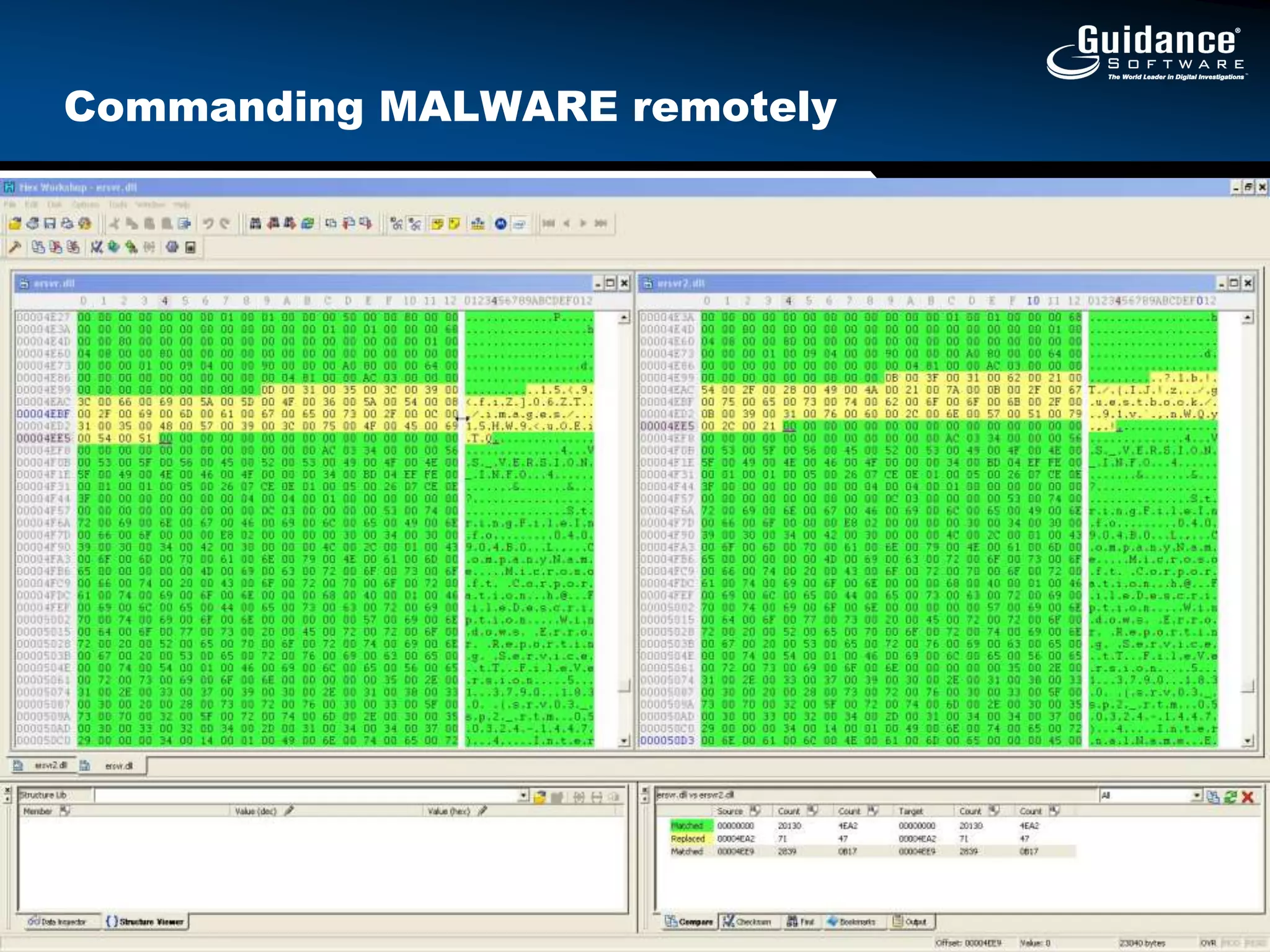Switch to the ersvr.dll document tab
The width and height of the screenshot is (1270, 952).
click(x=112, y=766)
